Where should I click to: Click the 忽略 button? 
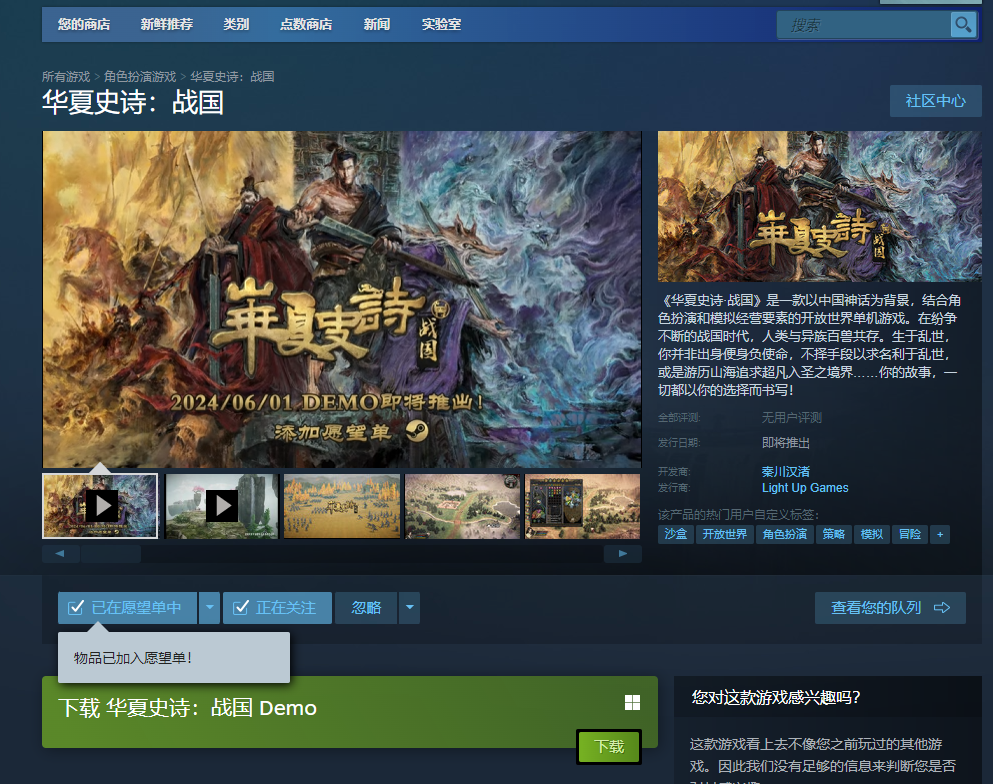pyautogui.click(x=366, y=608)
